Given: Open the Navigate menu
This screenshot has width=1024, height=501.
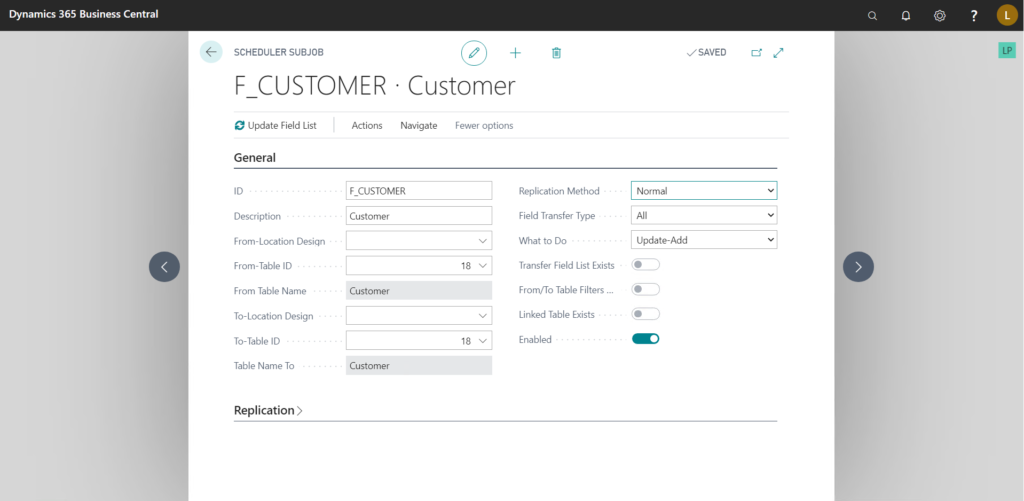Looking at the screenshot, I should [419, 125].
